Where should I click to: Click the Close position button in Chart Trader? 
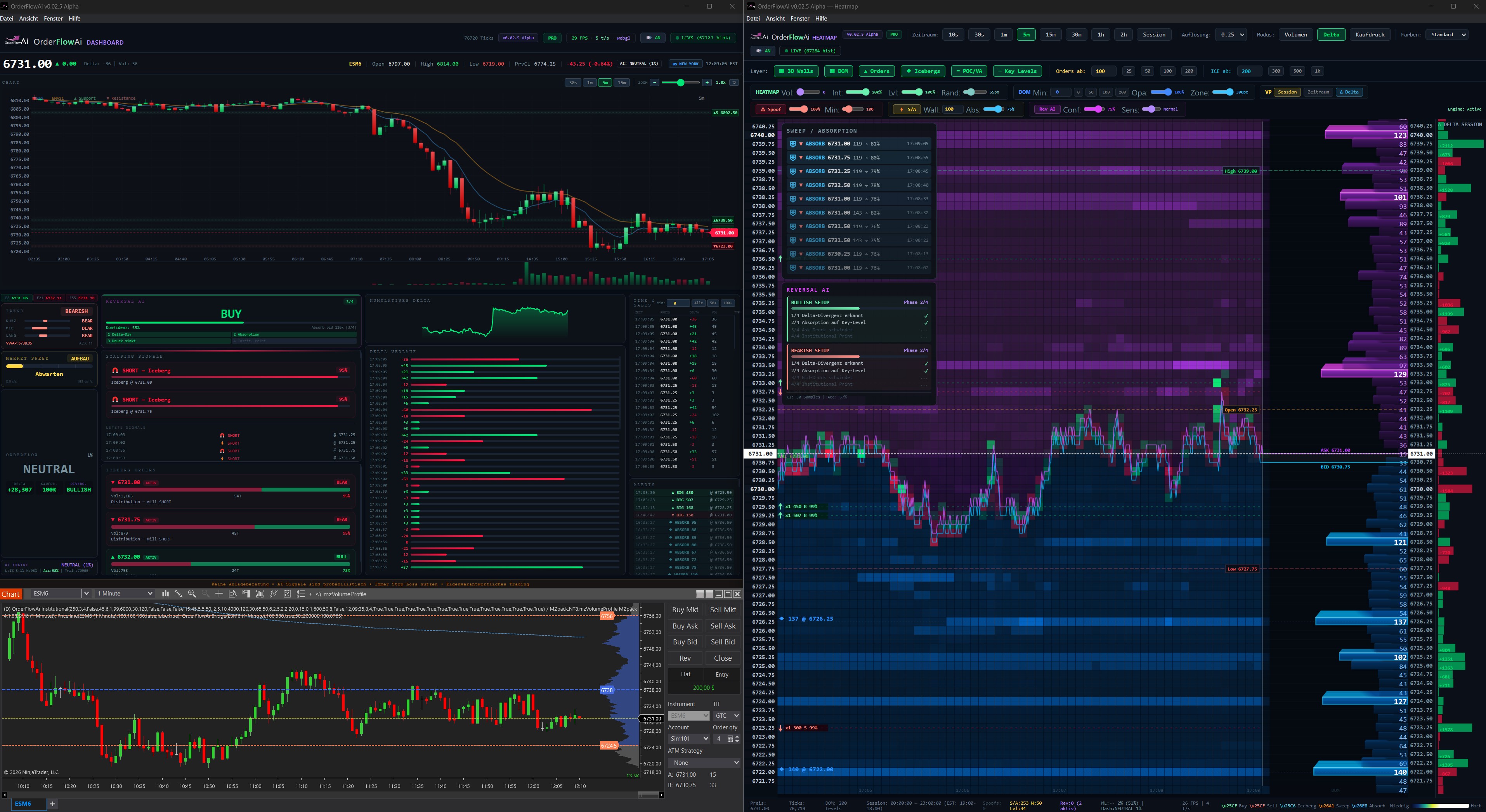pos(723,658)
